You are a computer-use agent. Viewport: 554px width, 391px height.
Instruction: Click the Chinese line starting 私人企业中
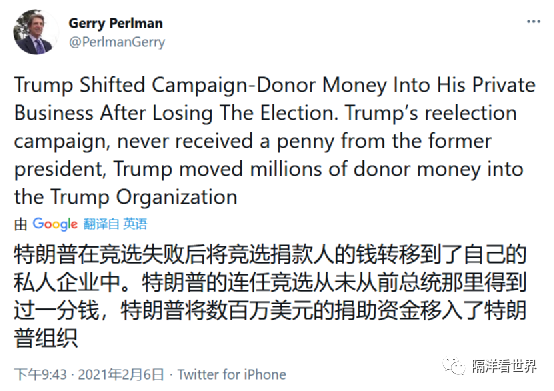(270, 283)
